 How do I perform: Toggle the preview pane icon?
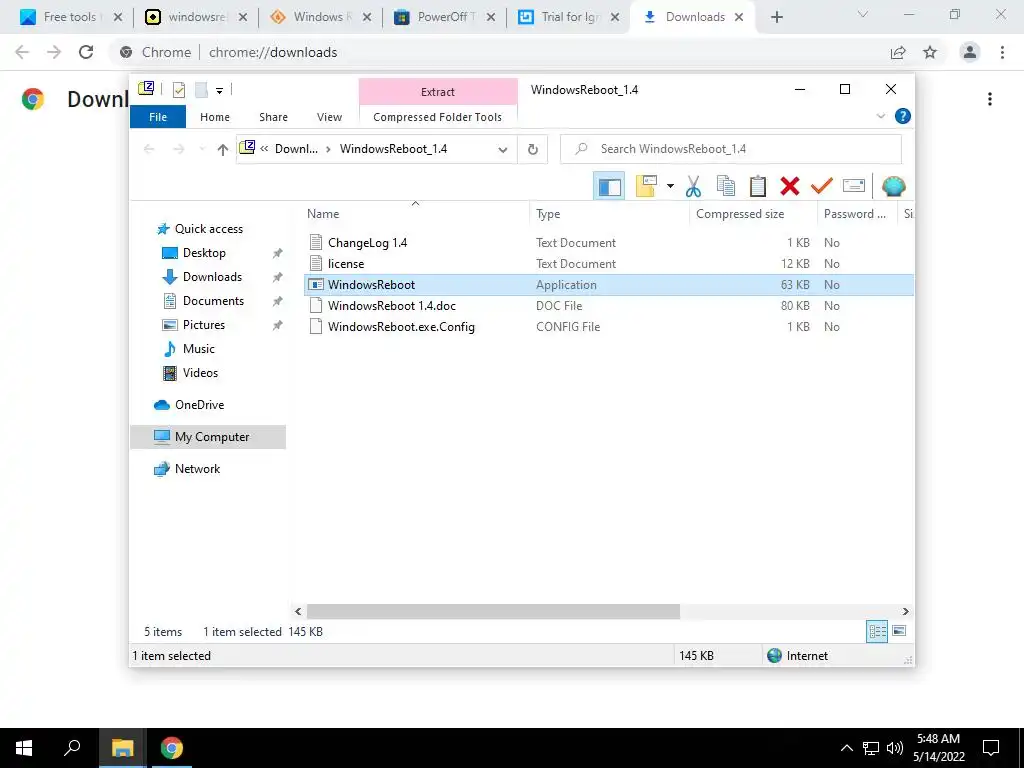pyautogui.click(x=609, y=187)
